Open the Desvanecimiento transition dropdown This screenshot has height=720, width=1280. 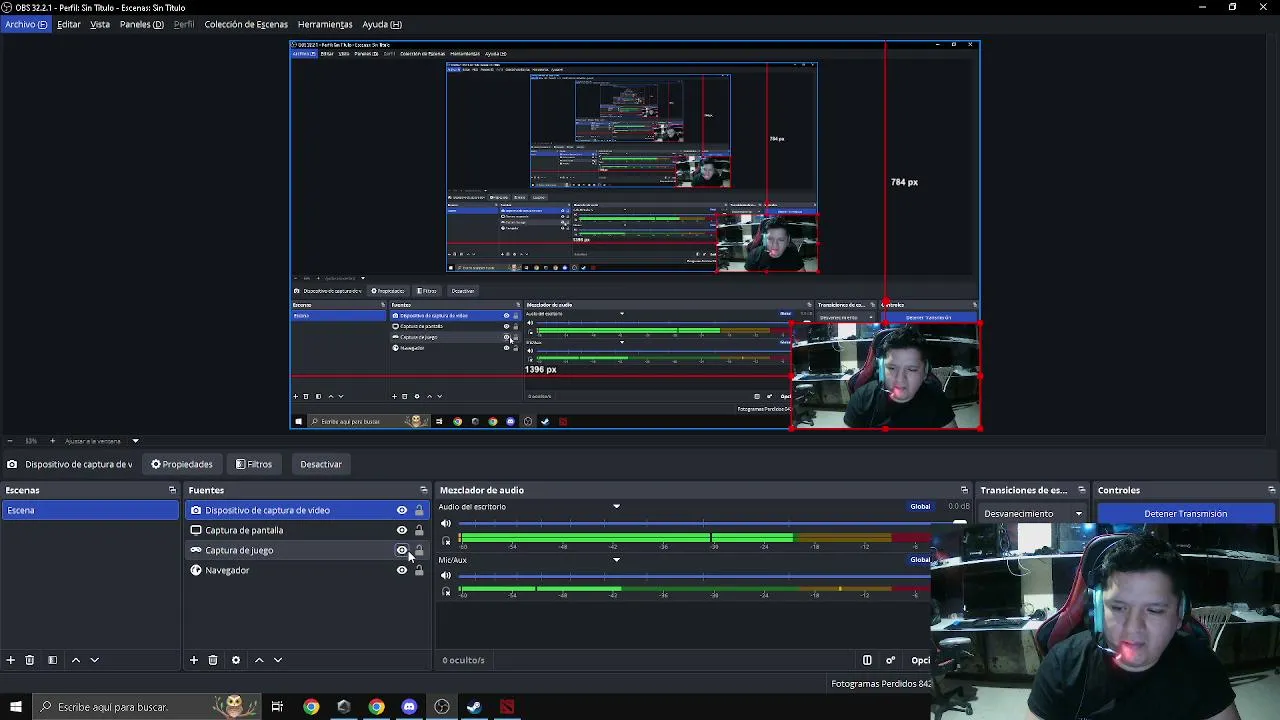click(1033, 514)
